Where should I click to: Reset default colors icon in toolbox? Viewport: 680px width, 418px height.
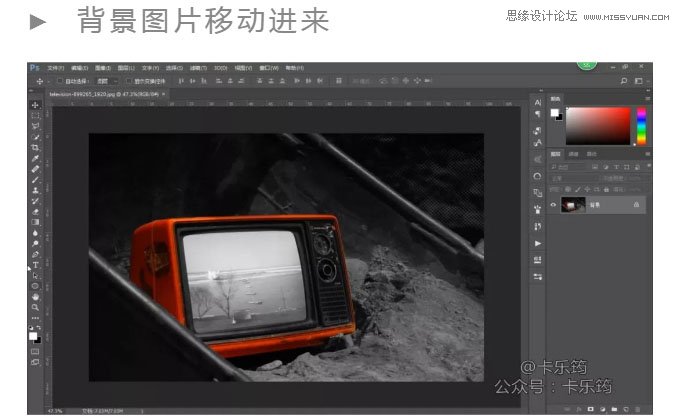pyautogui.click(x=31, y=328)
